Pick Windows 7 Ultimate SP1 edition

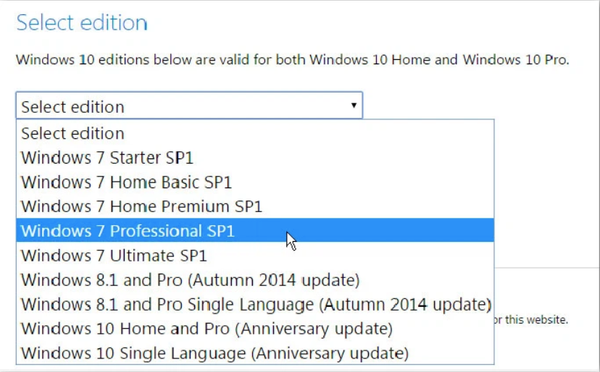(x=255, y=255)
